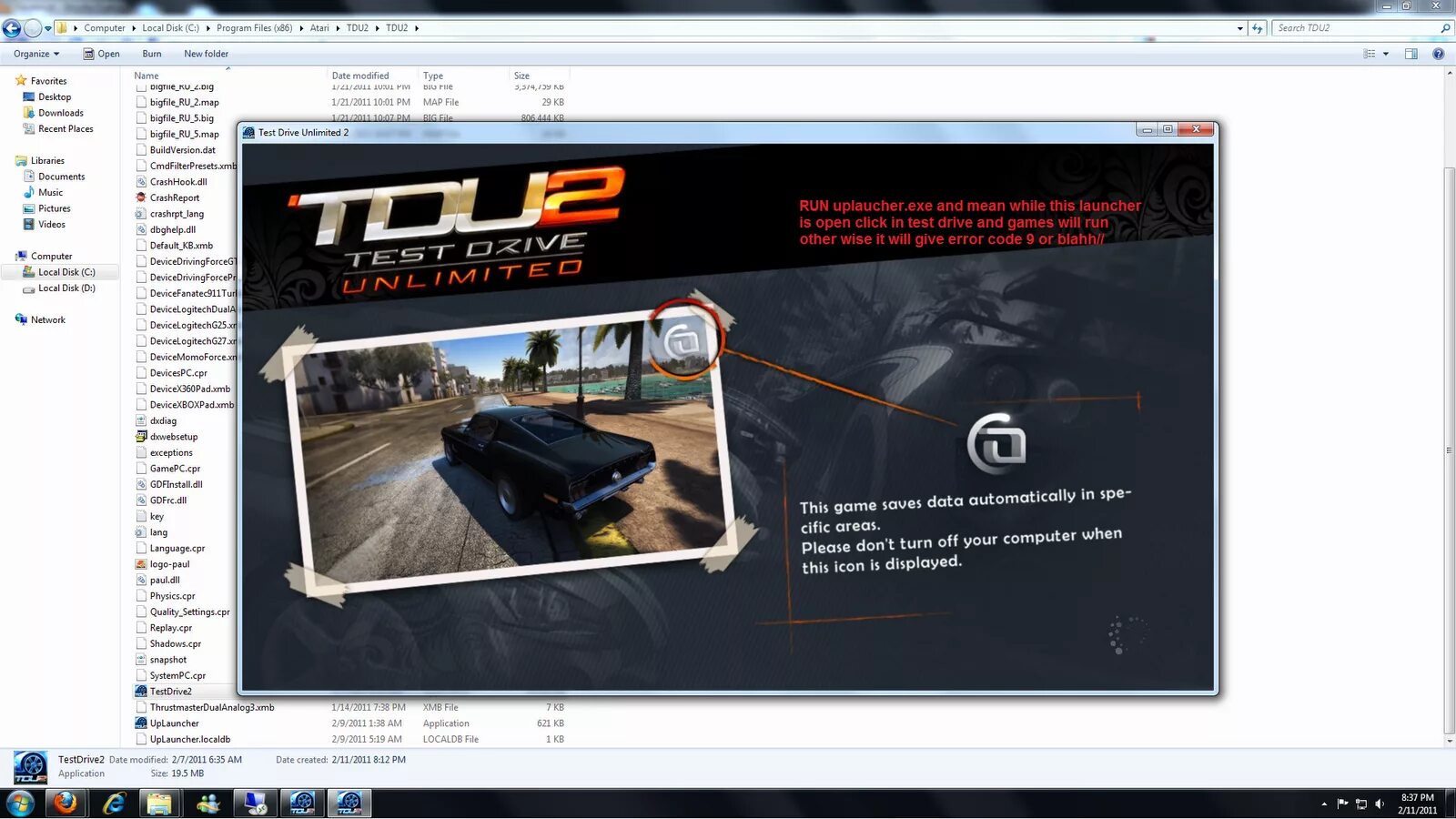This screenshot has height=819, width=1456.
Task: Open Windows Explorer from the taskbar
Action: point(159,803)
